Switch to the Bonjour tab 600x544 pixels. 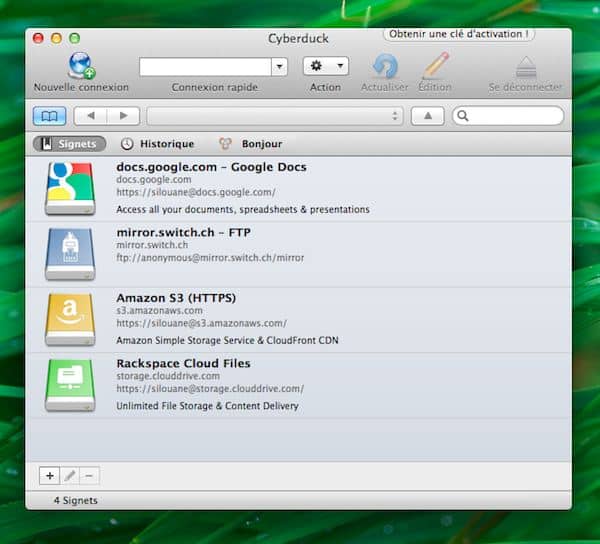tap(251, 144)
